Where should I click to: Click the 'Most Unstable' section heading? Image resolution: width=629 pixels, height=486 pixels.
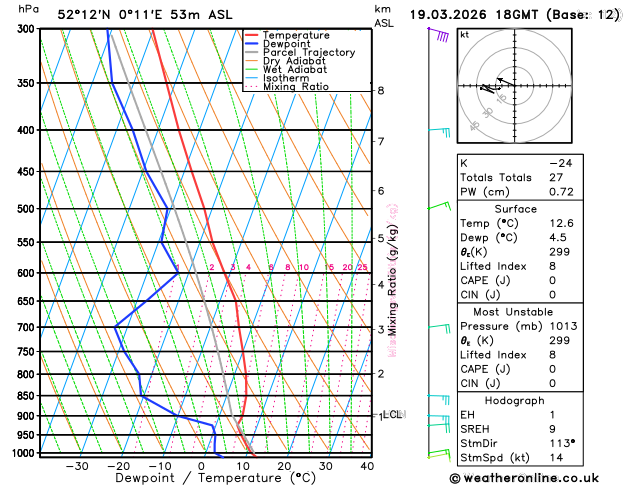[513, 312]
